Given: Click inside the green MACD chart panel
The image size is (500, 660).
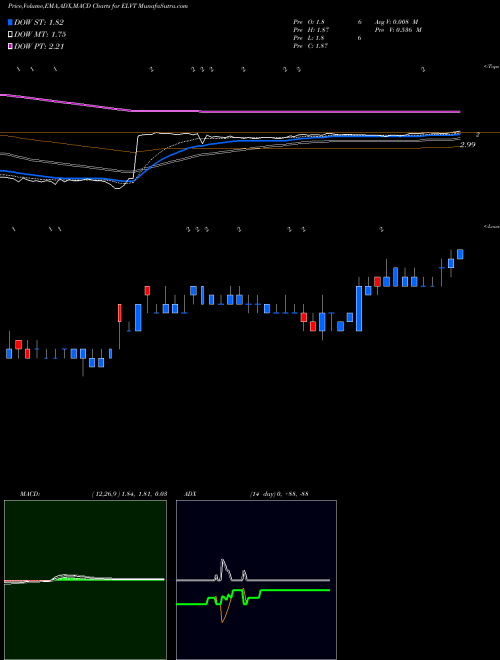Looking at the screenshot, I should point(85,580).
